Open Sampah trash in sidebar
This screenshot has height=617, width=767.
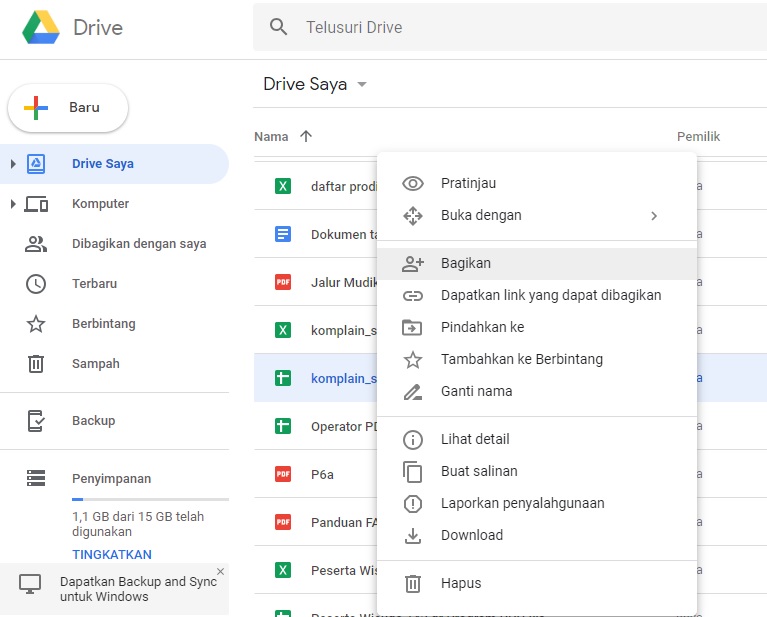pyautogui.click(x=95, y=364)
